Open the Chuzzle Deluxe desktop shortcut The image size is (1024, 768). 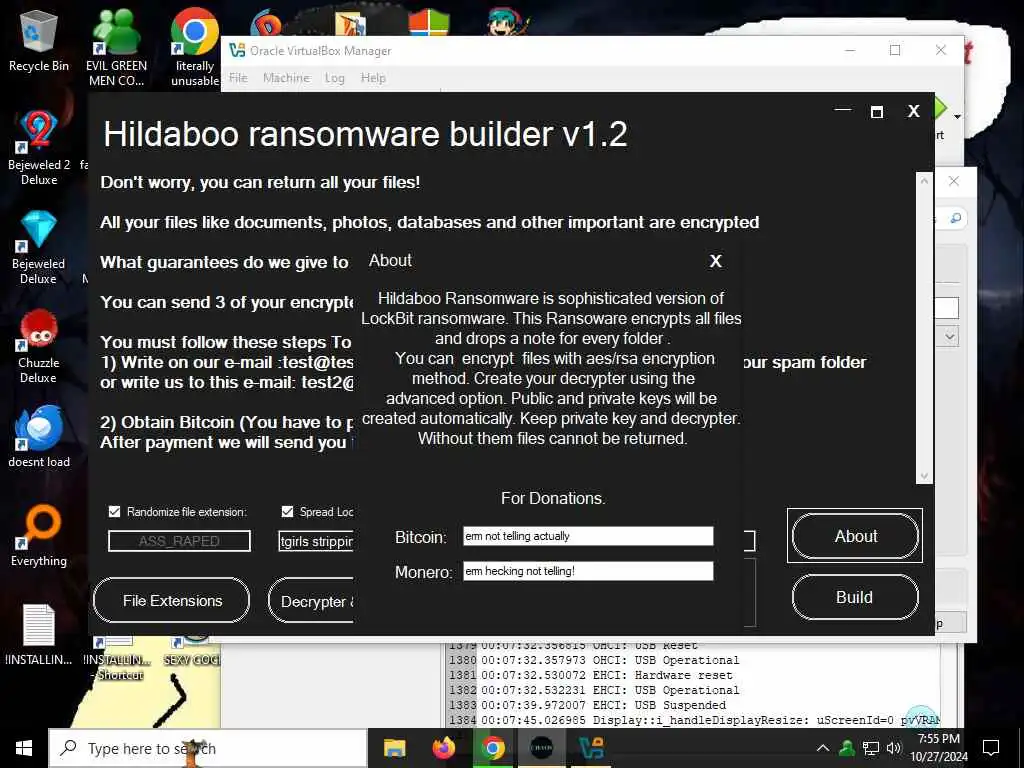tap(39, 347)
